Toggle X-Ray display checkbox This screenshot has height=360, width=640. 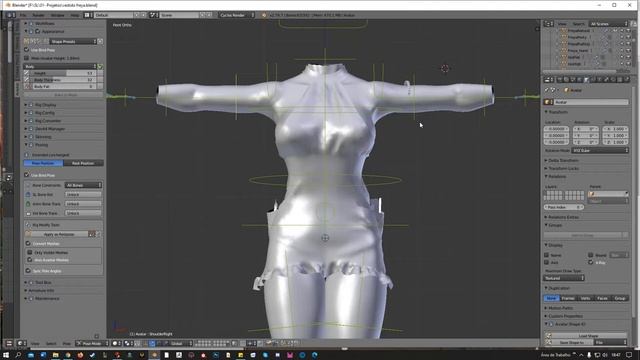pyautogui.click(x=591, y=262)
